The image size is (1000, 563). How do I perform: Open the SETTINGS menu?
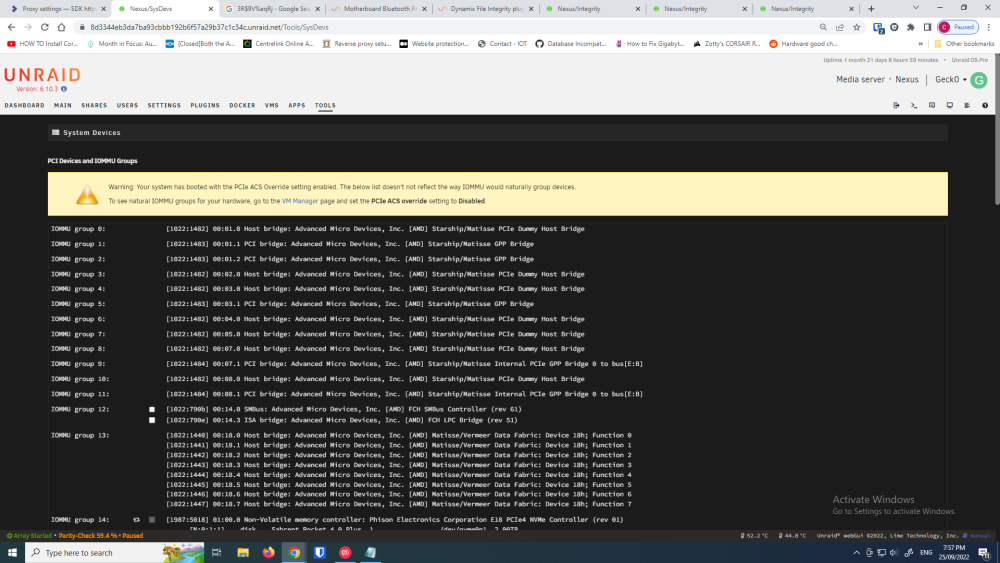coord(164,105)
